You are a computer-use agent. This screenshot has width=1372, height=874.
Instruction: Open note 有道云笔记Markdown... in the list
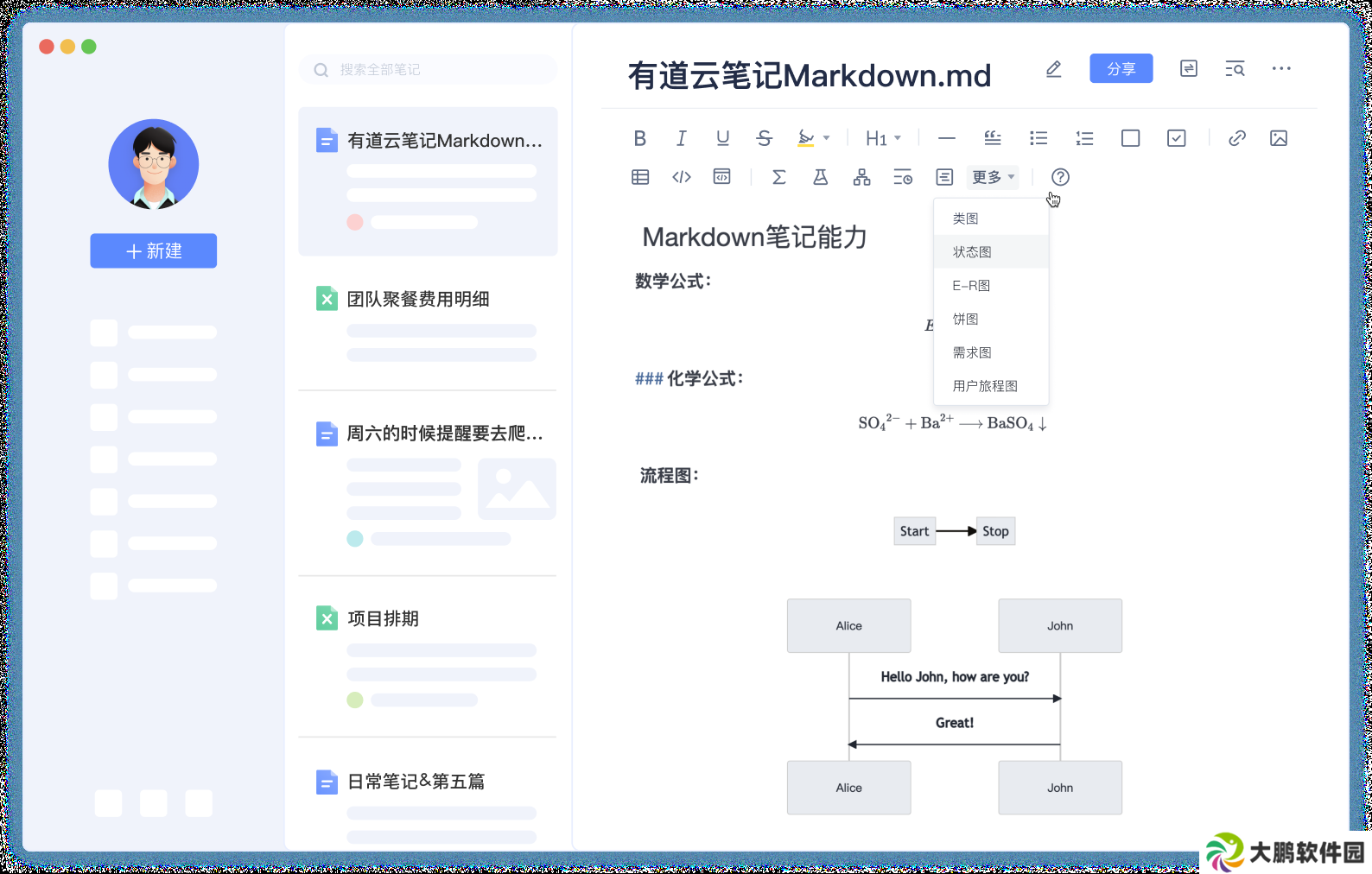click(429, 181)
